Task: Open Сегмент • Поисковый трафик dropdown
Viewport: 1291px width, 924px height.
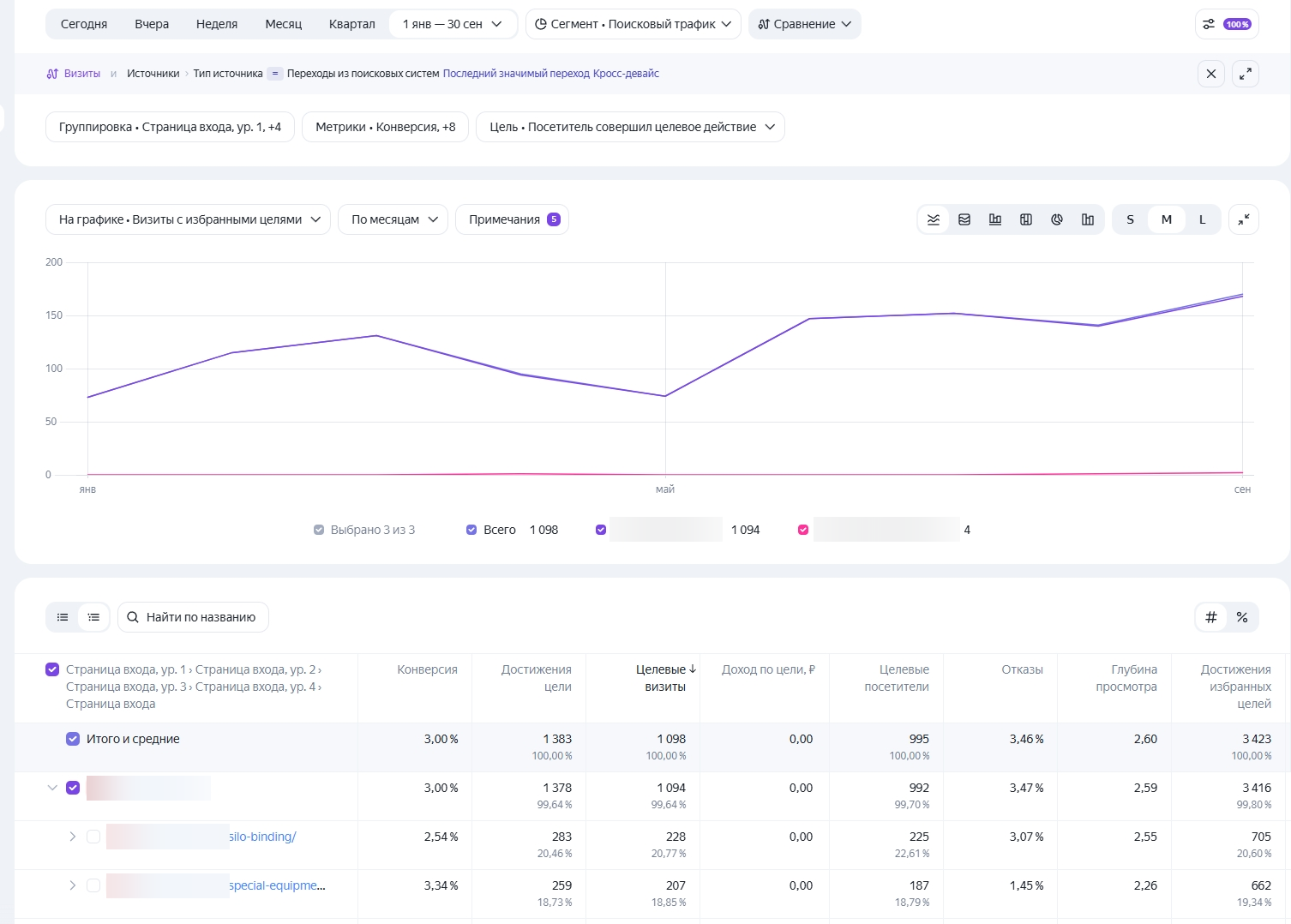Action: pyautogui.click(x=633, y=24)
